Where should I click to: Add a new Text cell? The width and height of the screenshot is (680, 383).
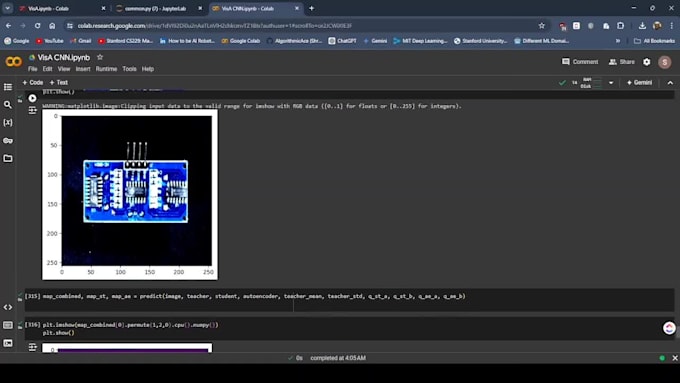point(59,82)
